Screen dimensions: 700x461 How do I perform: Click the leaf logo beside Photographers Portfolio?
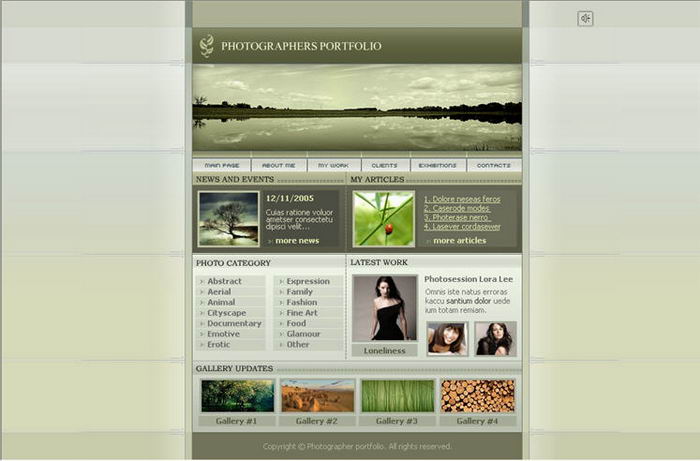click(206, 46)
